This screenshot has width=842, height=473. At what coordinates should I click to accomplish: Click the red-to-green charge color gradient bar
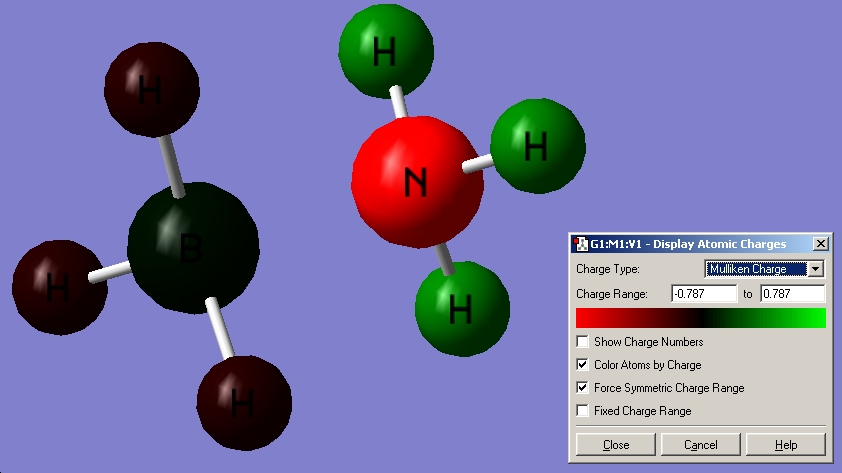(x=700, y=318)
